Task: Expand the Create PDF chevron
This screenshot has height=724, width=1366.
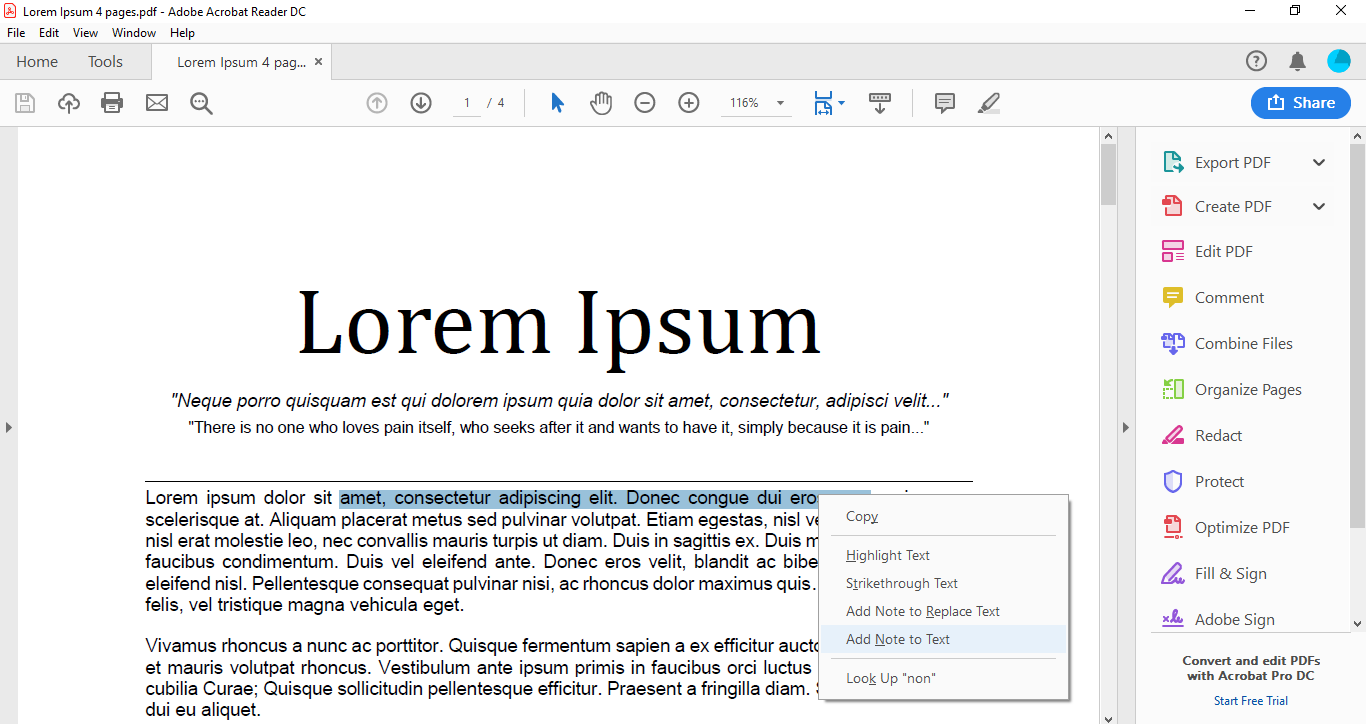Action: (x=1319, y=207)
